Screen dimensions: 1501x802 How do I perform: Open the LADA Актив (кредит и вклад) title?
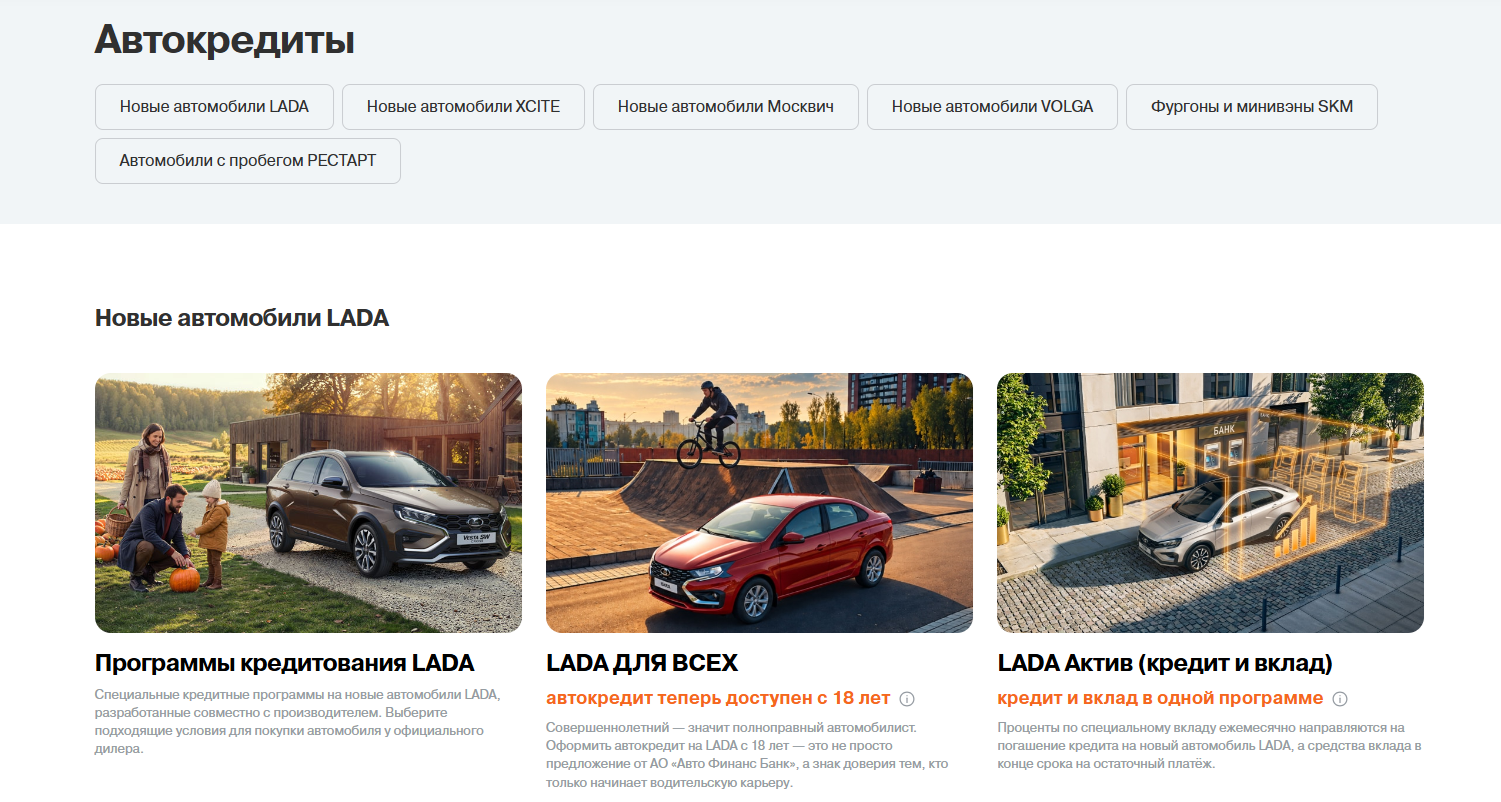1165,663
